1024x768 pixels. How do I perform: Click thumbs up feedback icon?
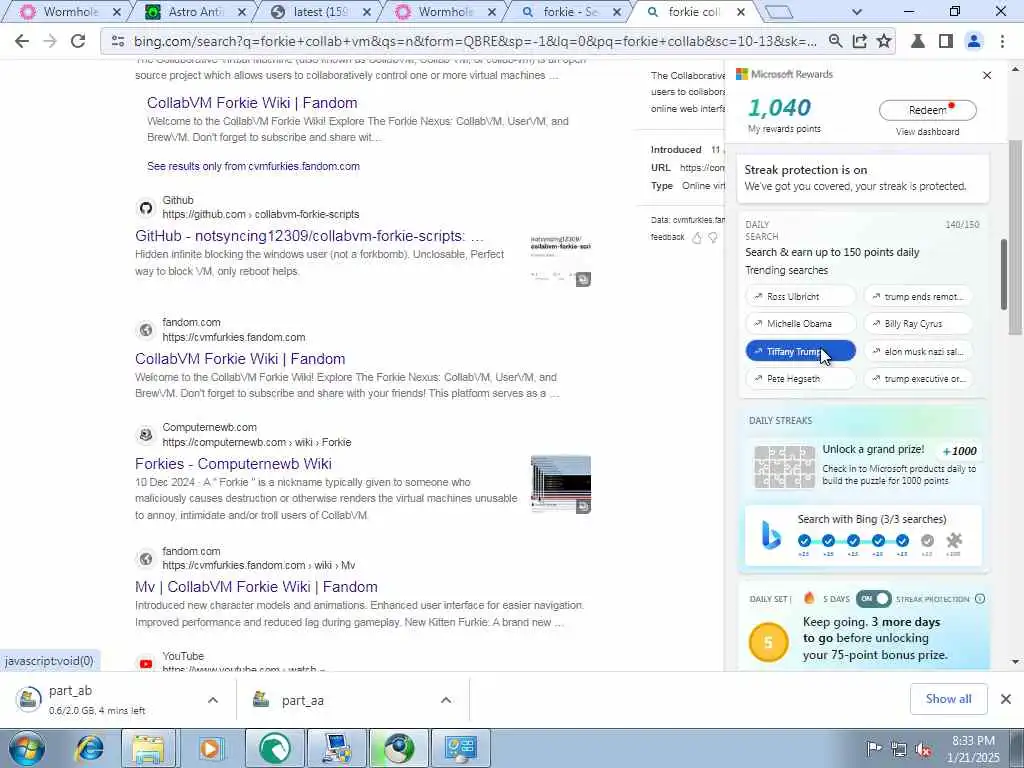697,238
